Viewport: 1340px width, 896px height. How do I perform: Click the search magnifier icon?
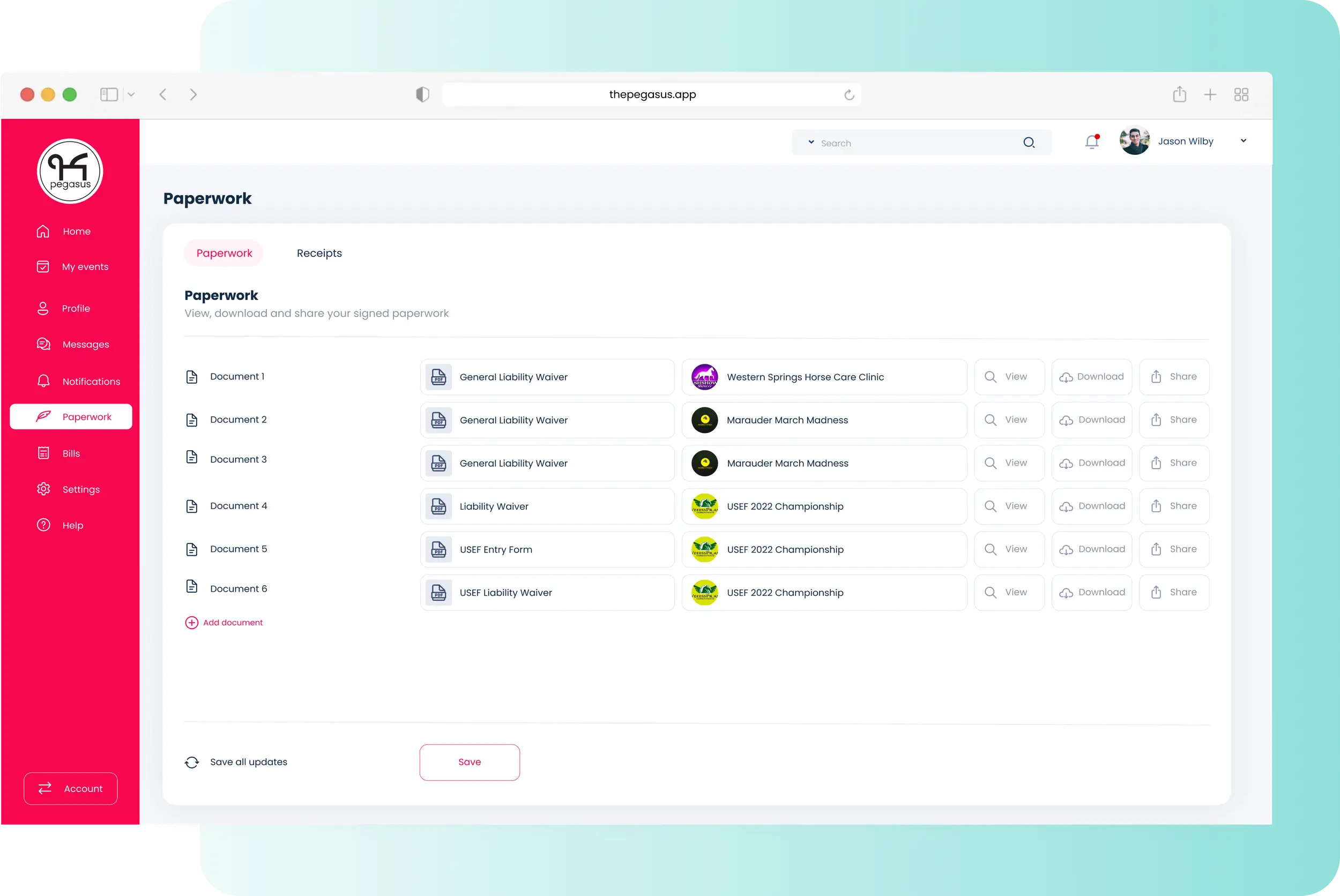point(1029,143)
